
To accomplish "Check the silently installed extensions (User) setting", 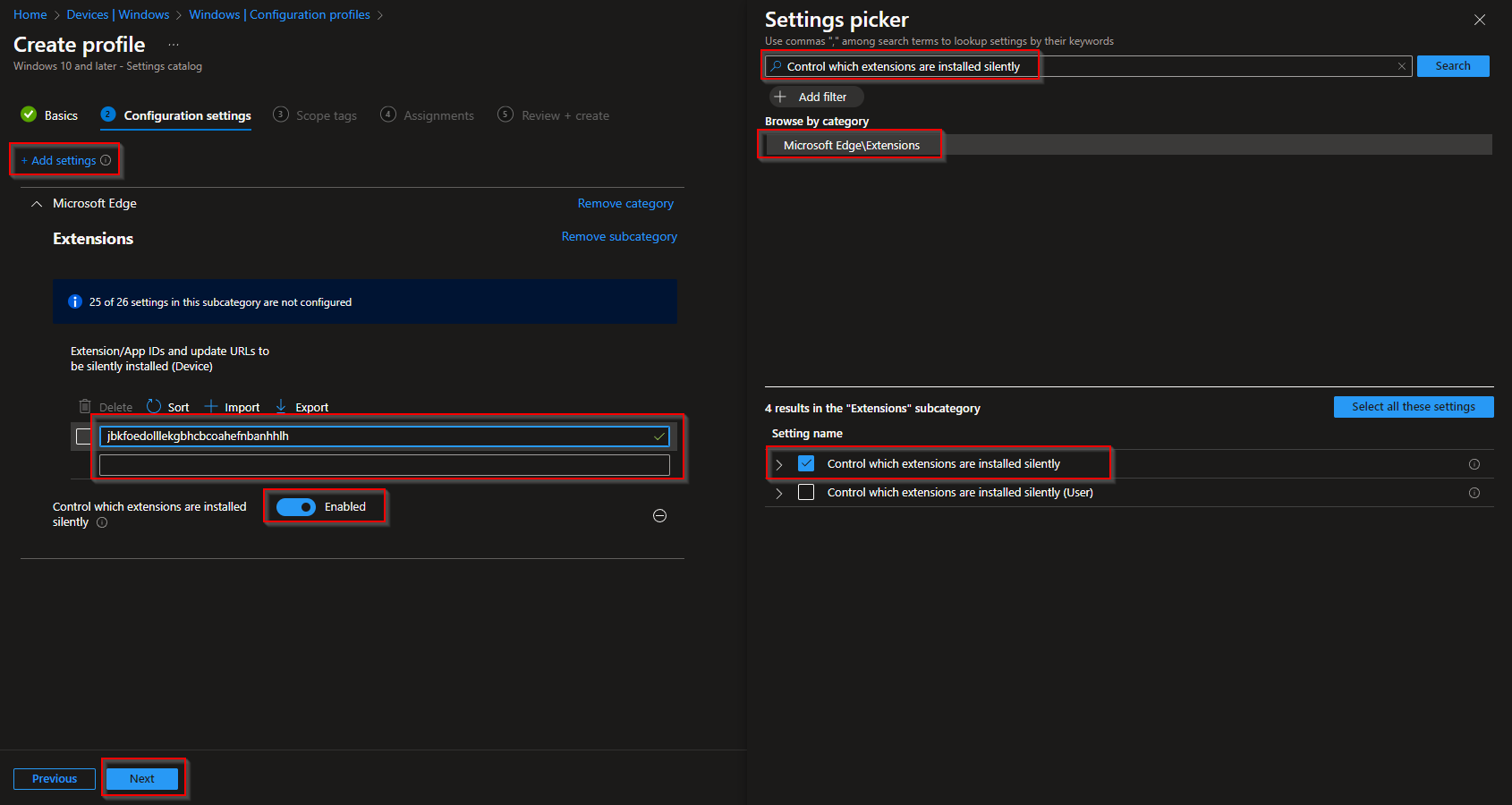I will [x=806, y=492].
